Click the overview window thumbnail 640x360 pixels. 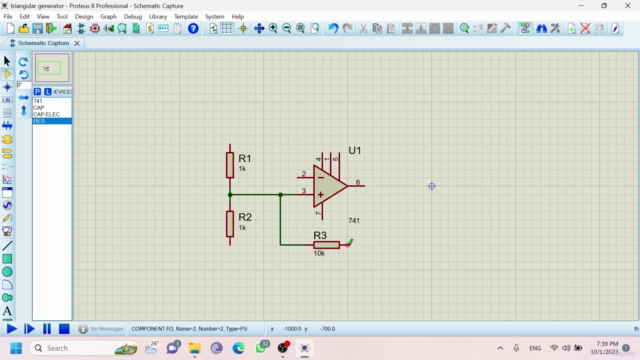point(52,68)
